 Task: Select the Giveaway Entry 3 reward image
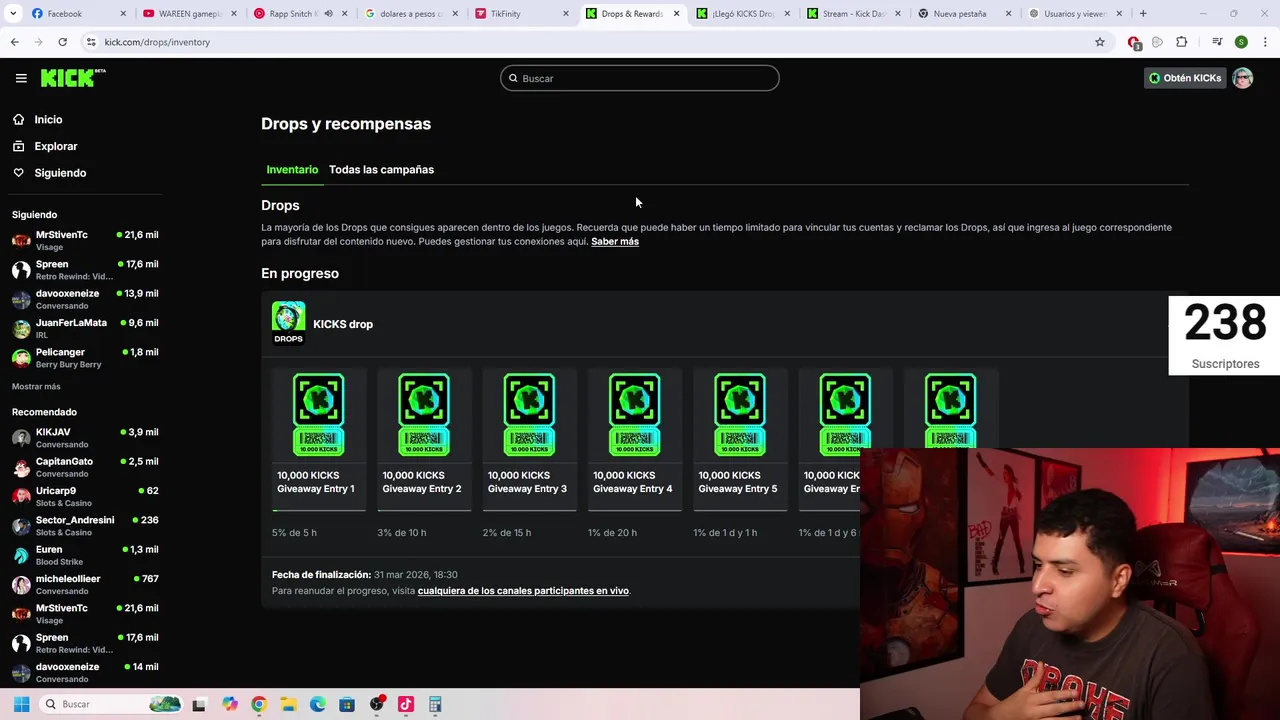[x=529, y=414]
